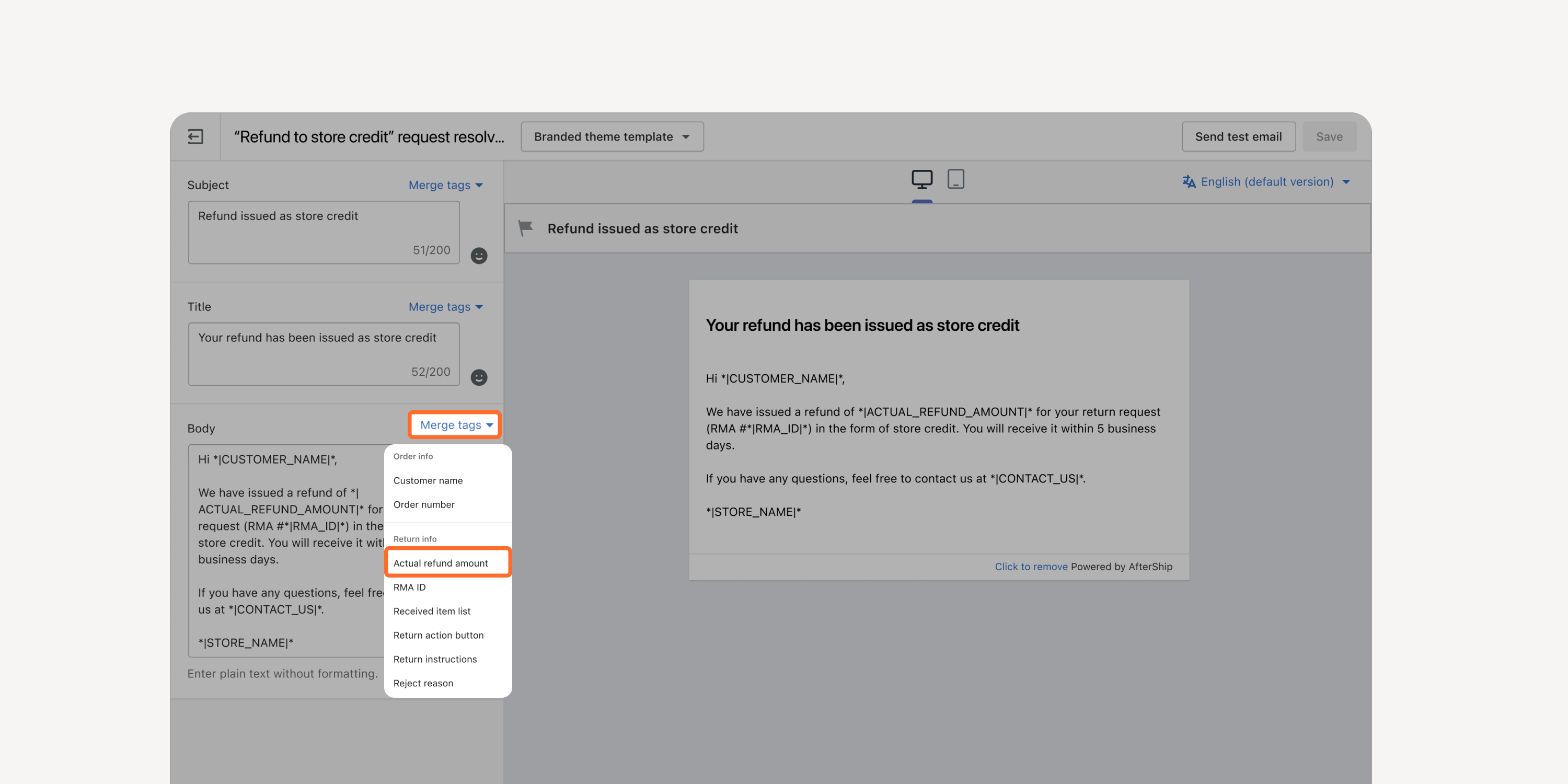Click 'Powered by AfterShip' footer text
The height and width of the screenshot is (784, 1568).
[1121, 566]
